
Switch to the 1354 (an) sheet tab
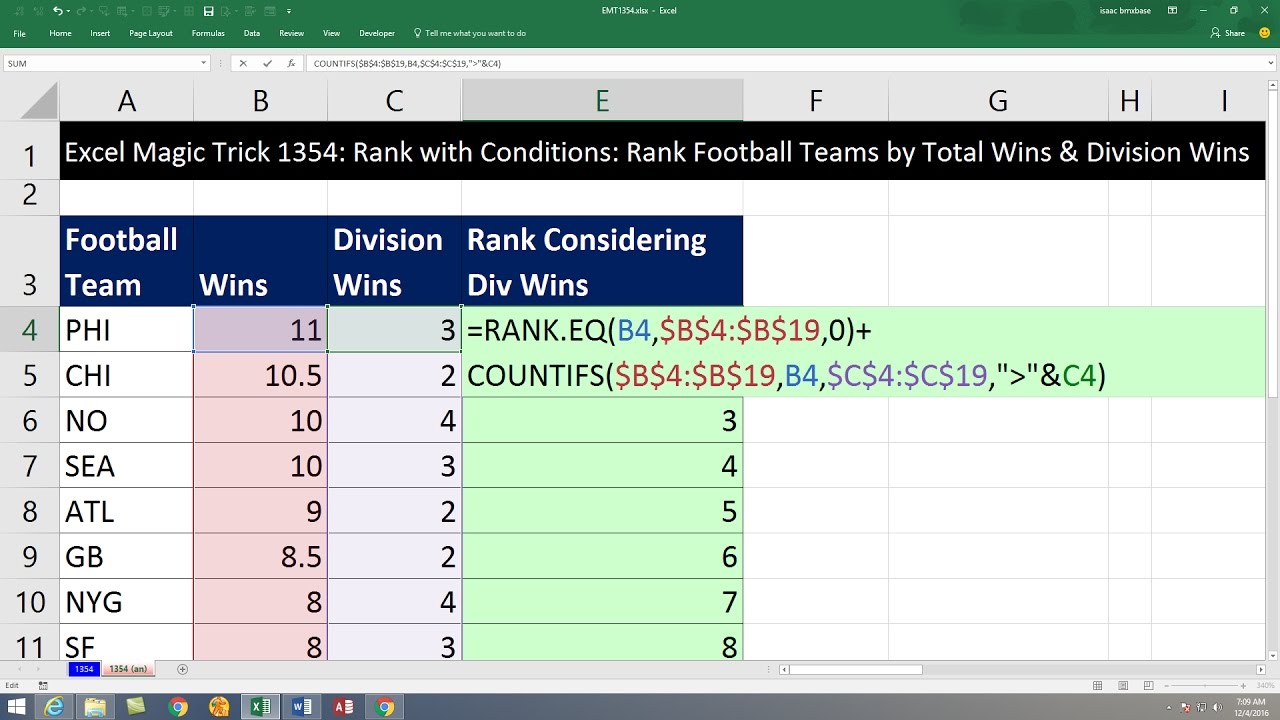128,669
